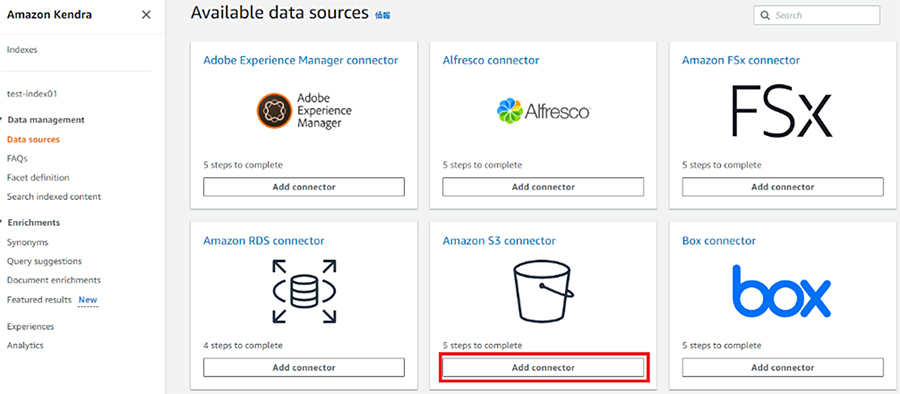The width and height of the screenshot is (900, 394).
Task: Open the Box connector title link
Action: [x=719, y=241]
